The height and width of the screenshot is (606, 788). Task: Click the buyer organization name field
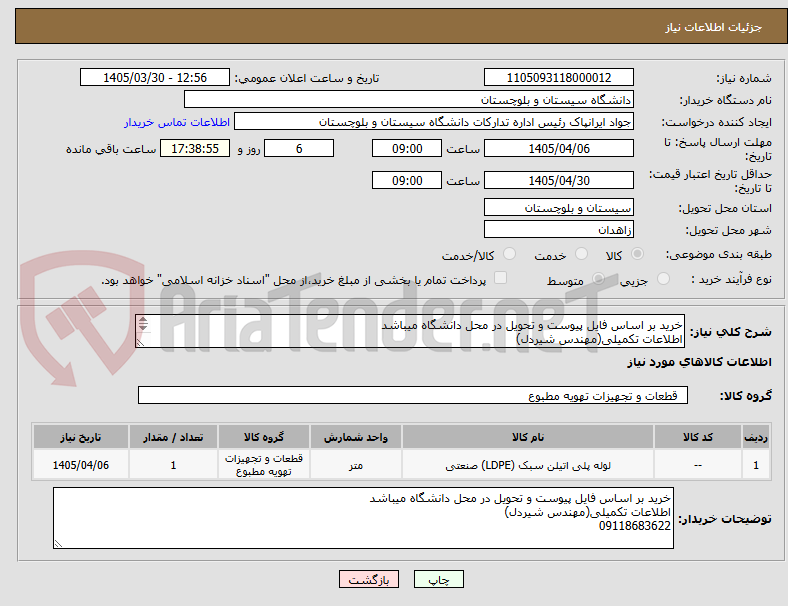coord(409,99)
